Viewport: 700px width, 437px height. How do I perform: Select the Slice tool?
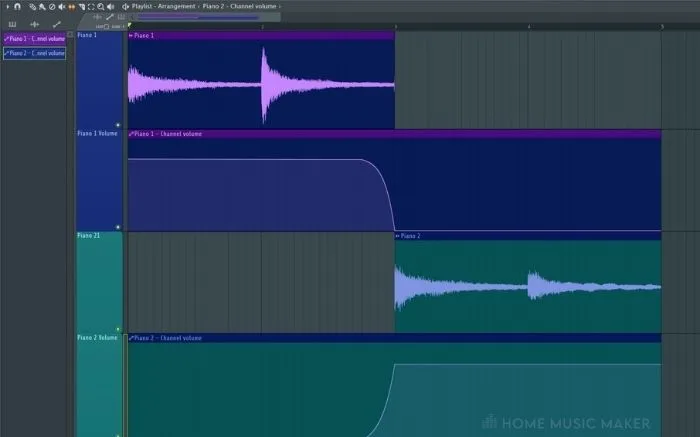tap(82, 7)
